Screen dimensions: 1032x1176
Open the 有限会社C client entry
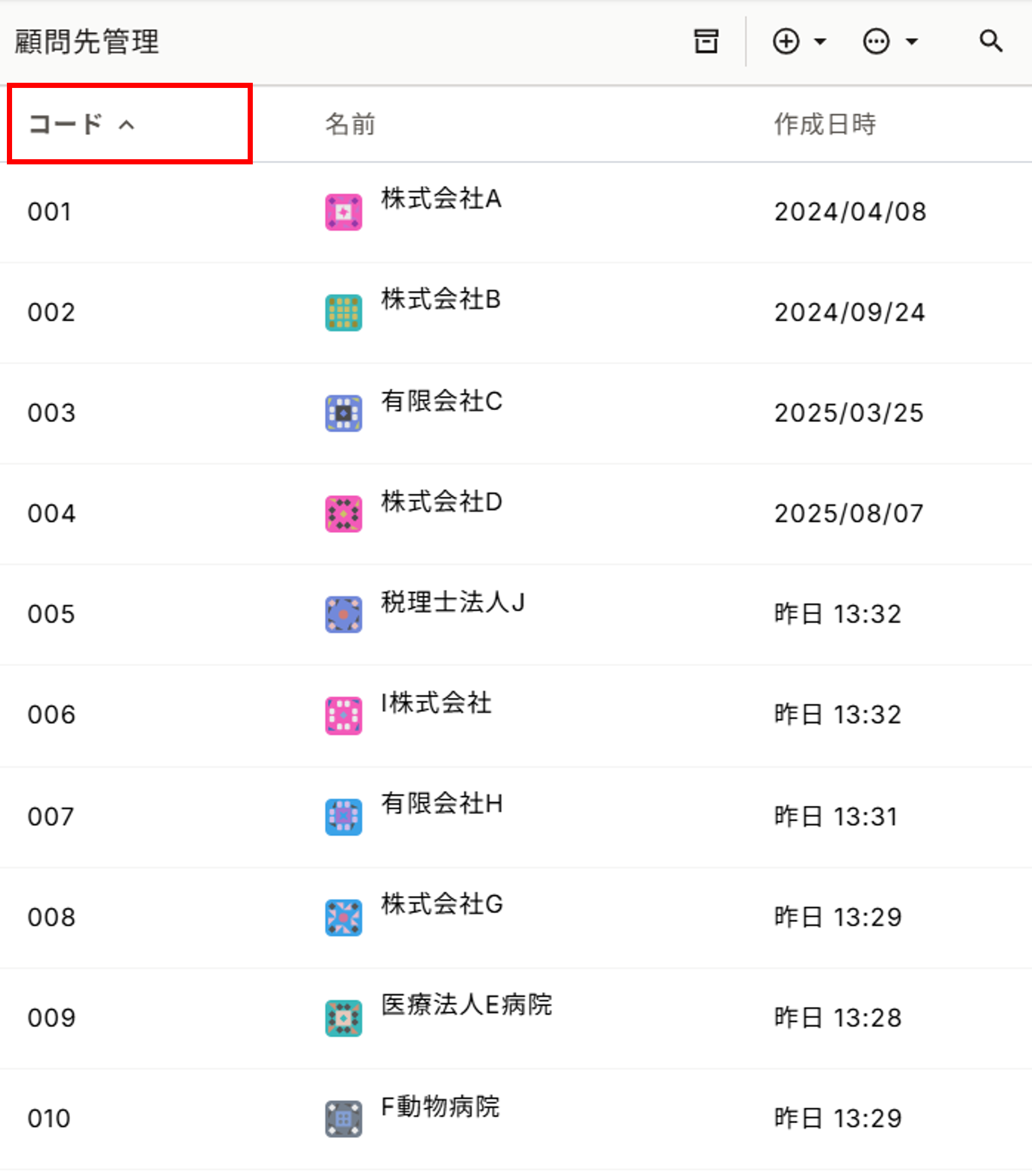(x=441, y=401)
